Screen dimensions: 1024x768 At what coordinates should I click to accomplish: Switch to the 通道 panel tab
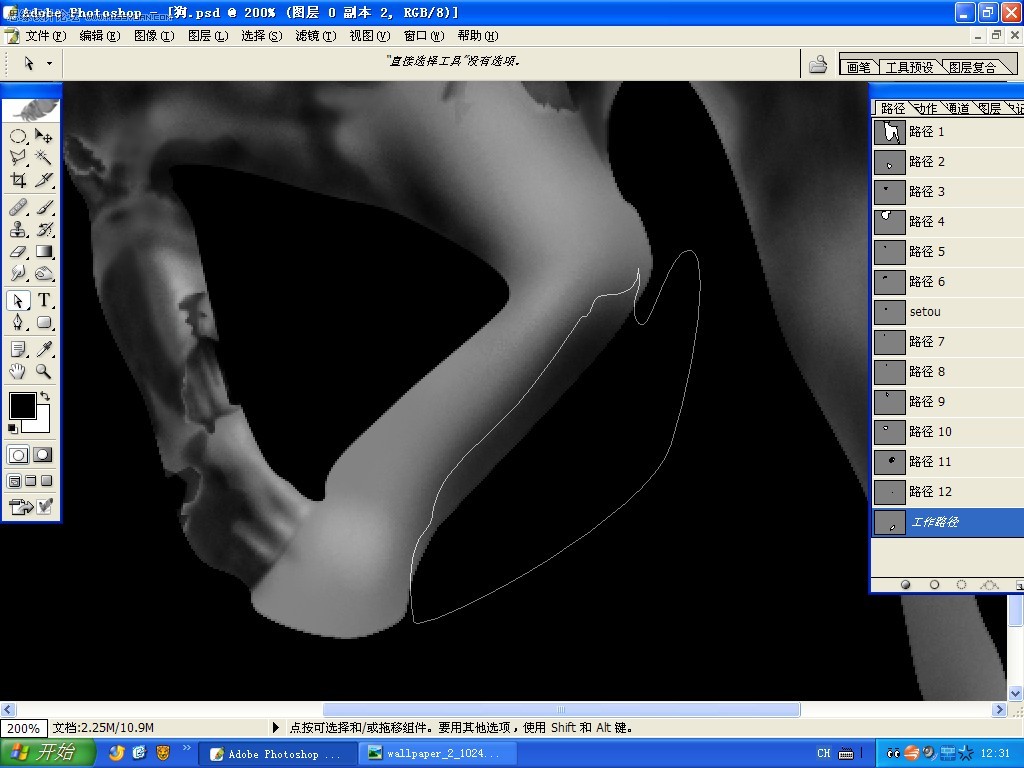coord(957,108)
